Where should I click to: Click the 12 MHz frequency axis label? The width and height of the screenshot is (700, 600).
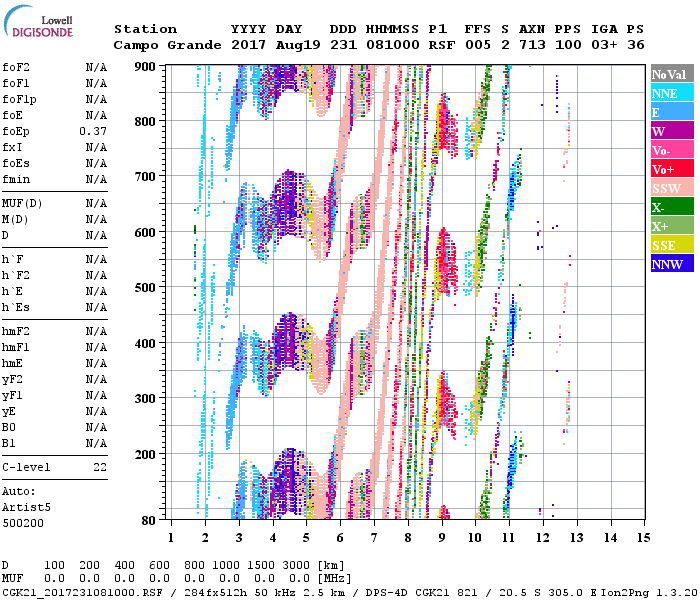click(x=543, y=538)
